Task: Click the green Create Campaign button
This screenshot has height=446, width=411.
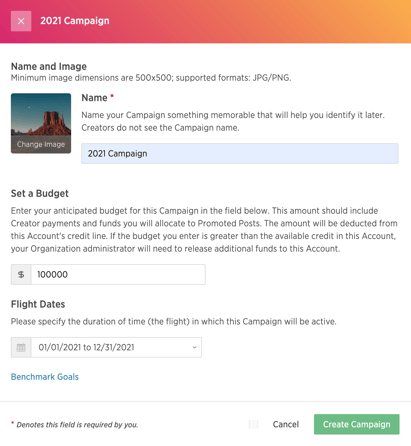Action: pos(357,424)
